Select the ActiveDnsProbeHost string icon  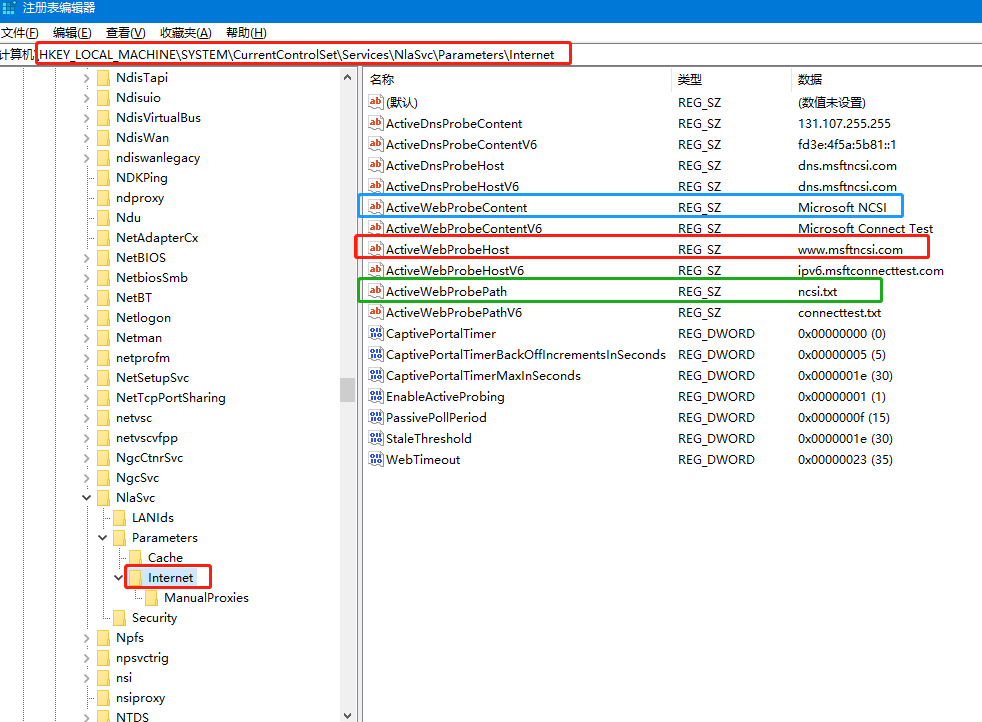[375, 165]
